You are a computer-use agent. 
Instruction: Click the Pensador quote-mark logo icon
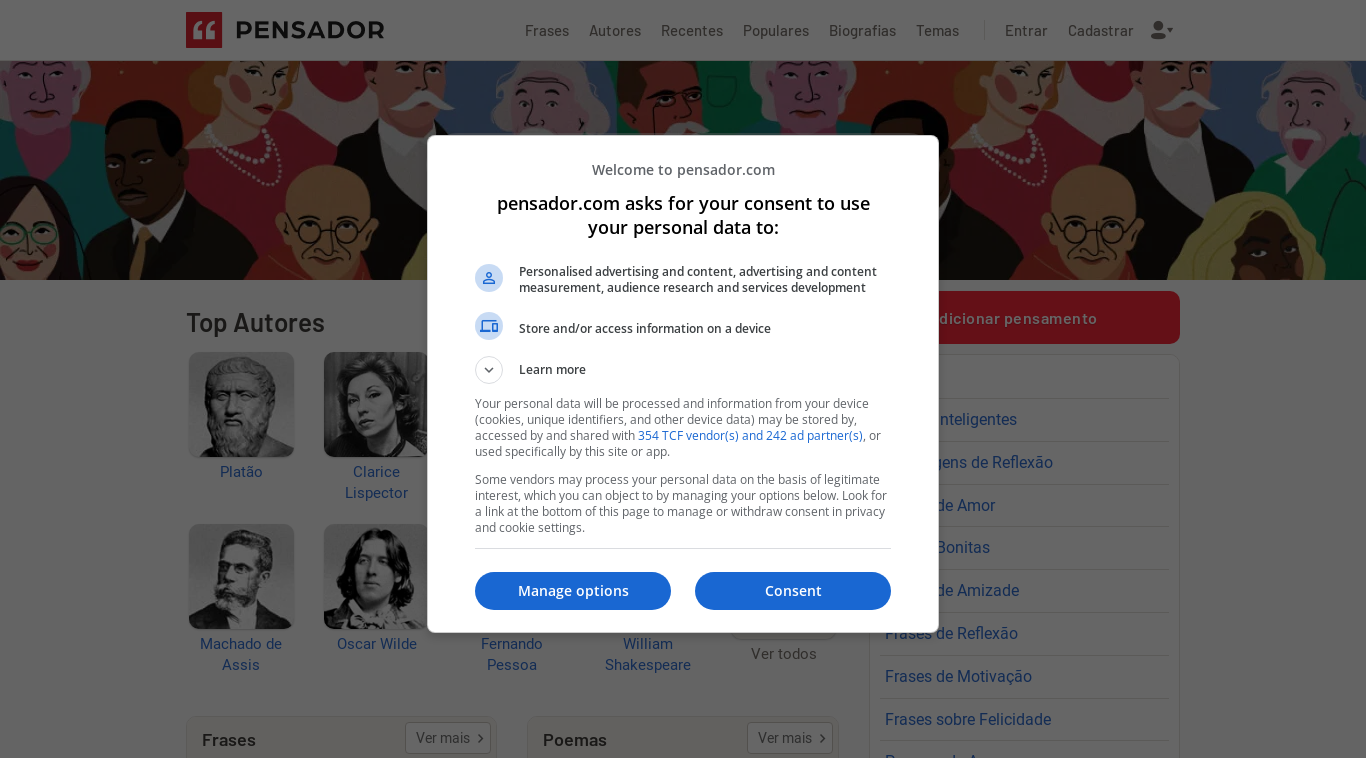click(x=204, y=30)
